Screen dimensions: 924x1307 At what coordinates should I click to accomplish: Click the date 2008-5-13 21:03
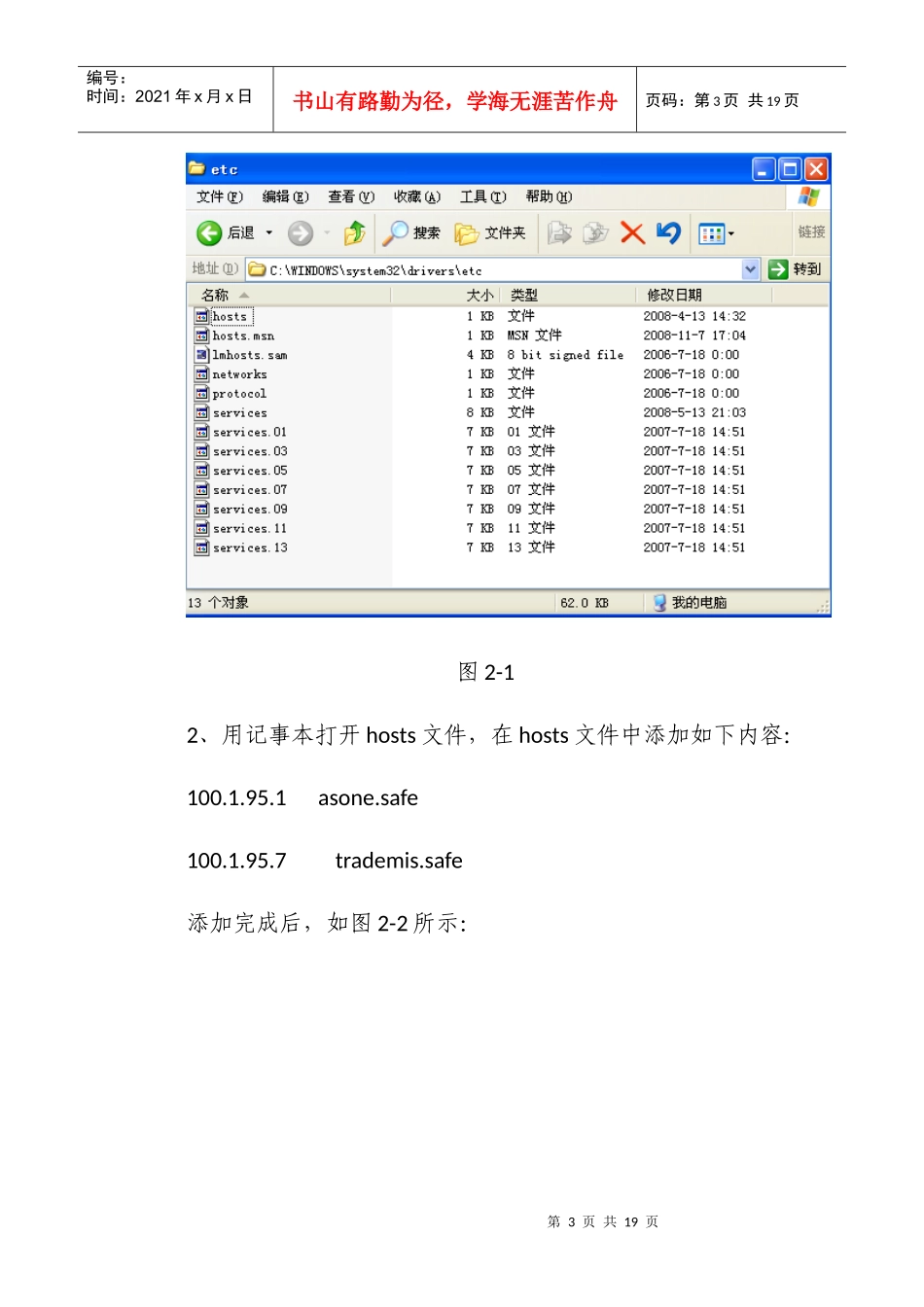point(694,412)
